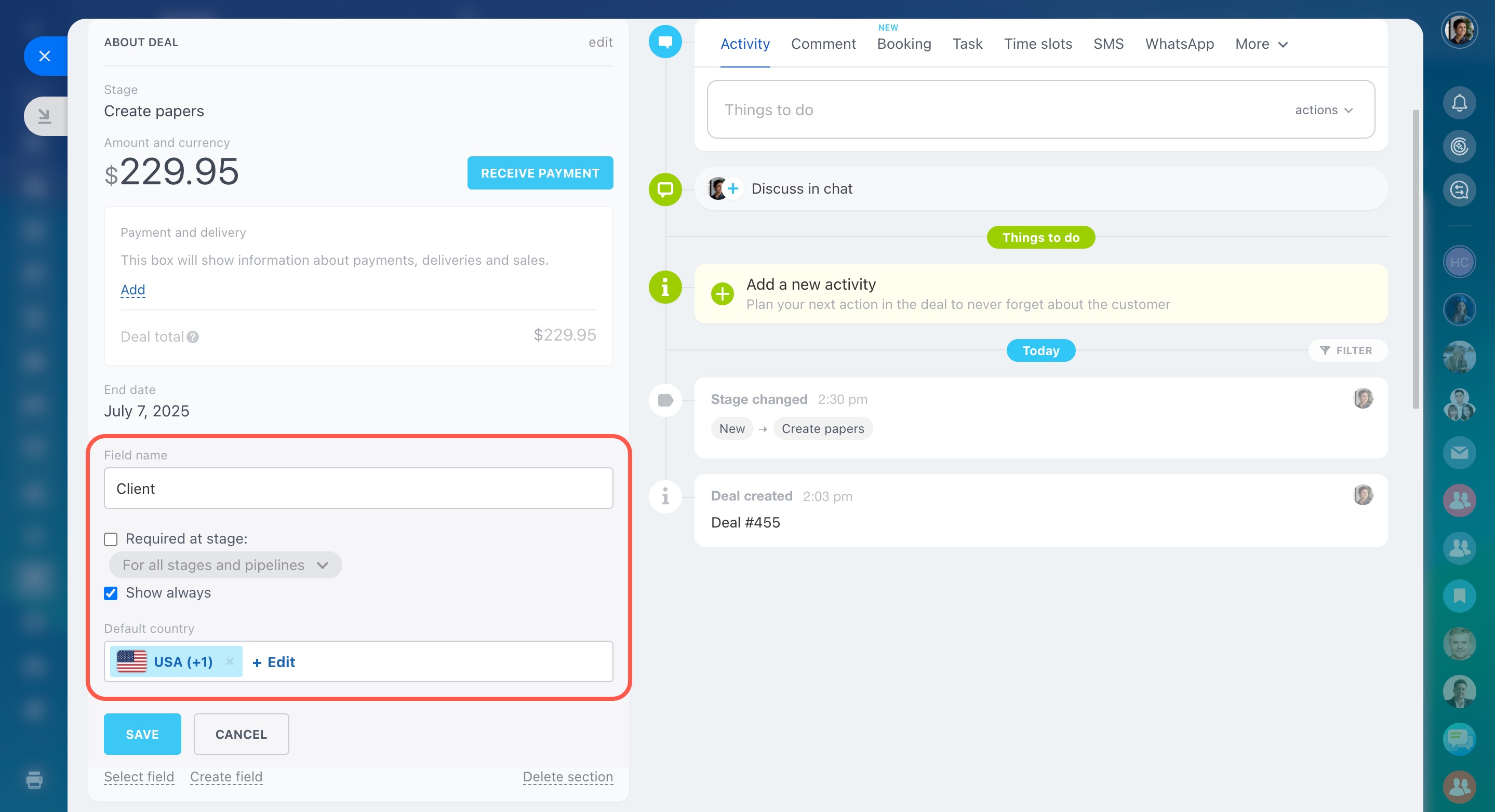Image resolution: width=1495 pixels, height=812 pixels.
Task: Open the More tab dropdown
Action: point(1261,44)
